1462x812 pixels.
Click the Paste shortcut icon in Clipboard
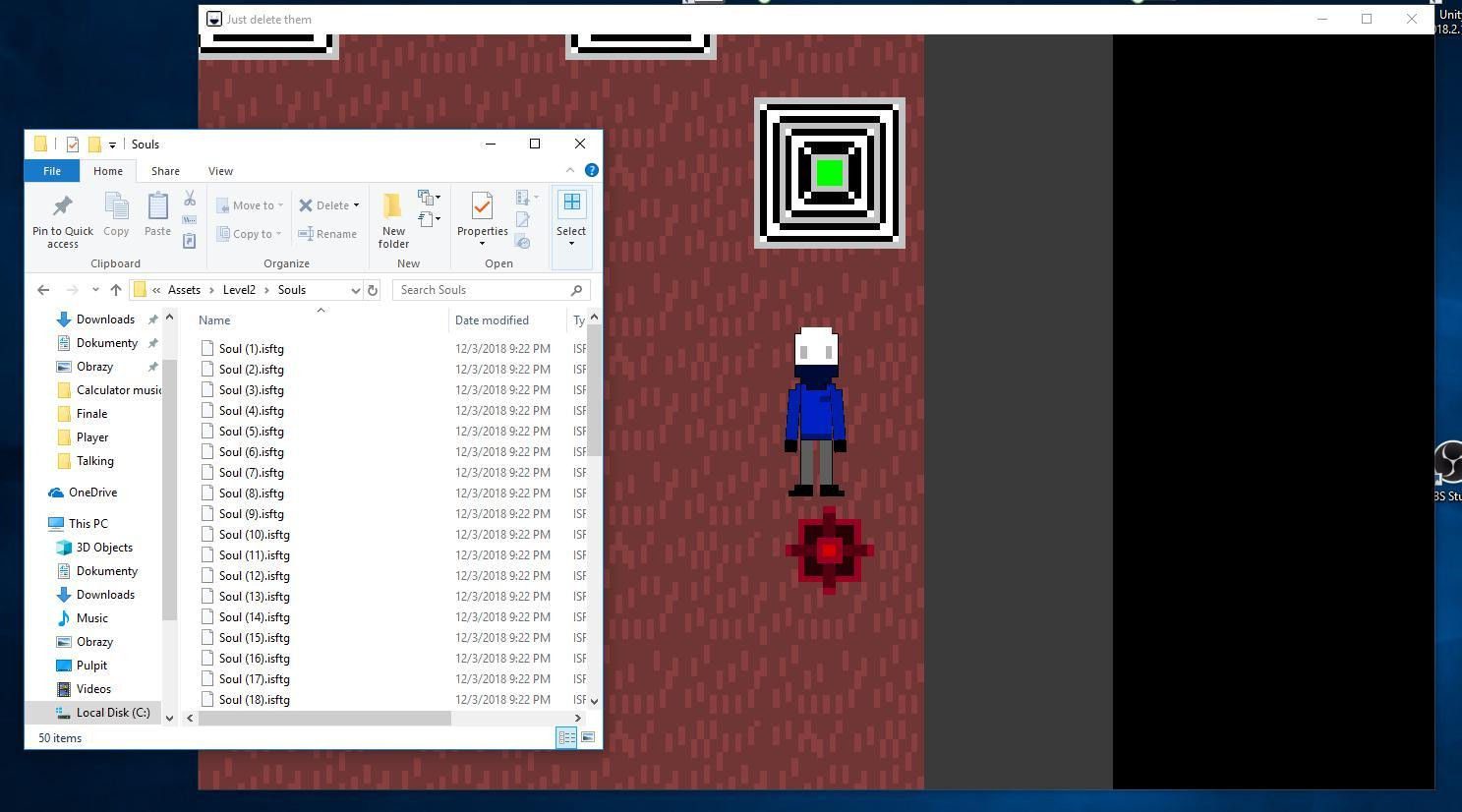190,240
